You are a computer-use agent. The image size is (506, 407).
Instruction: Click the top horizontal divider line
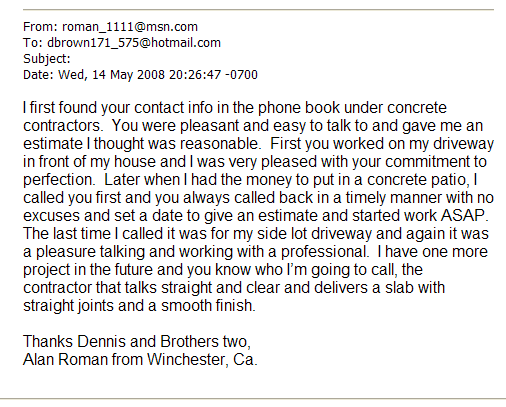[258, 10]
